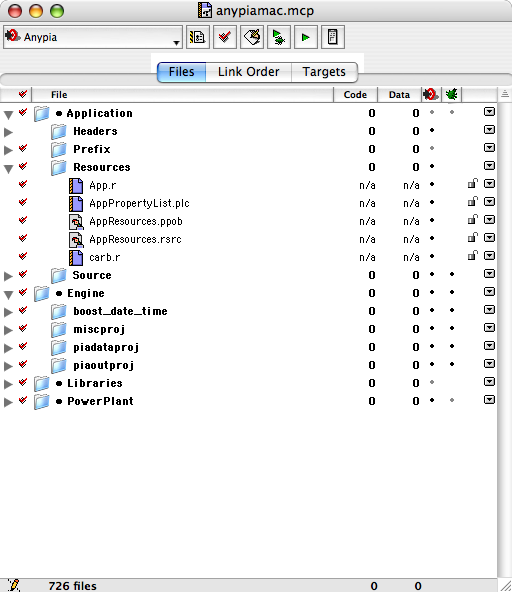The width and height of the screenshot is (512, 592).
Task: Expand the Libraries group triangle
Action: 8,384
